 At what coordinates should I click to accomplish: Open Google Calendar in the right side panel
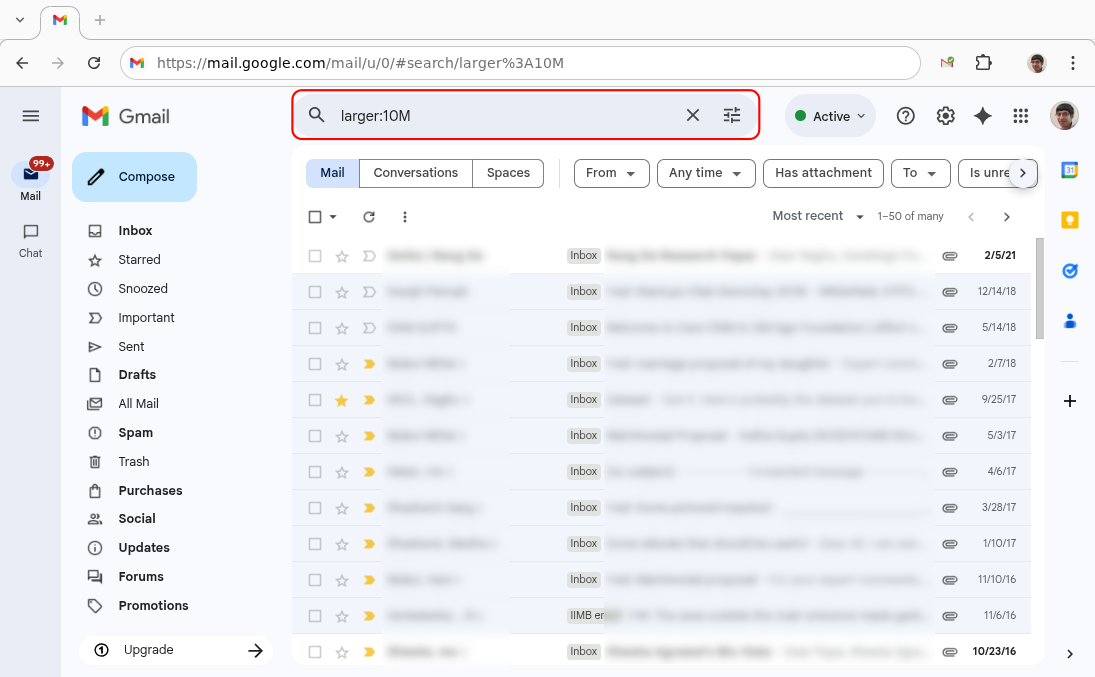[x=1069, y=170]
